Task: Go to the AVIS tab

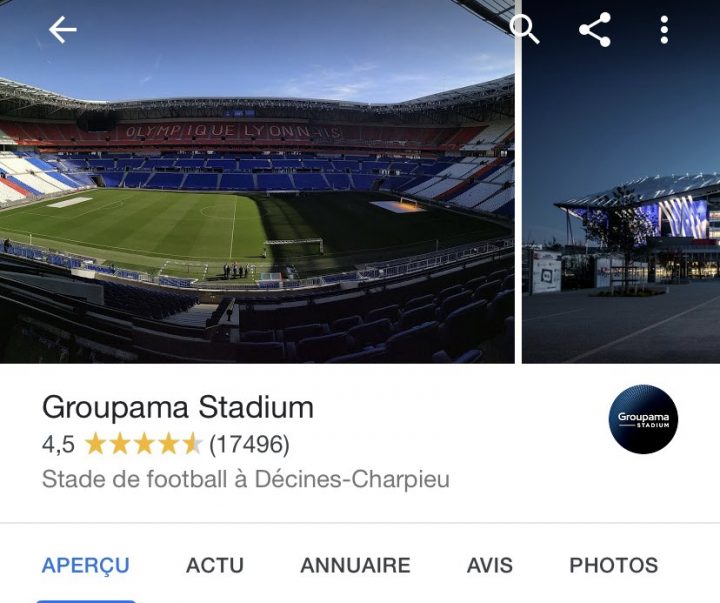Action: (490, 566)
